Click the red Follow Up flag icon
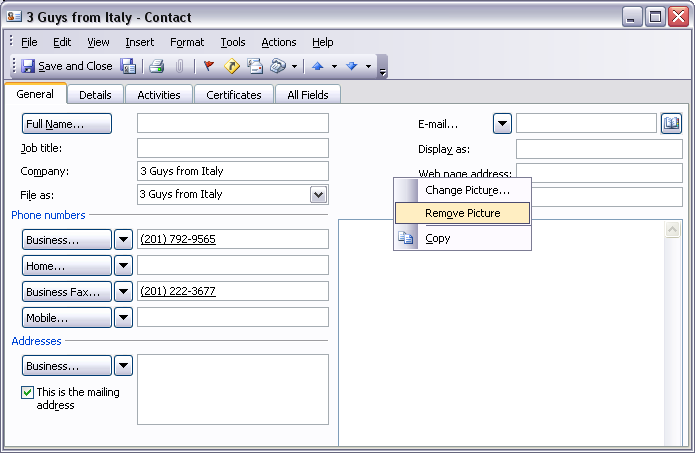Image resolution: width=695 pixels, height=453 pixels. click(x=209, y=66)
